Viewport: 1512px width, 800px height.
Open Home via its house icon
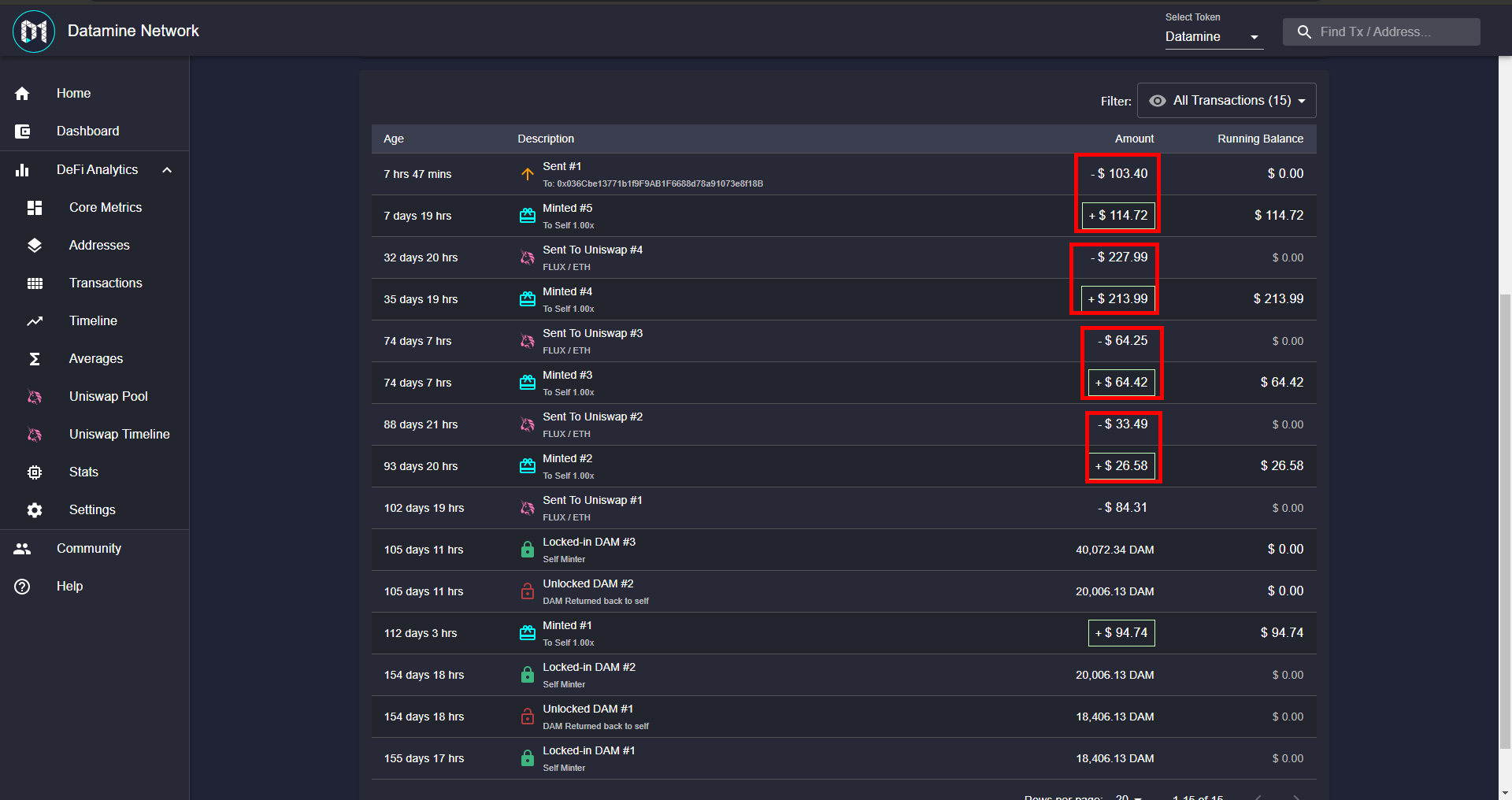22,94
